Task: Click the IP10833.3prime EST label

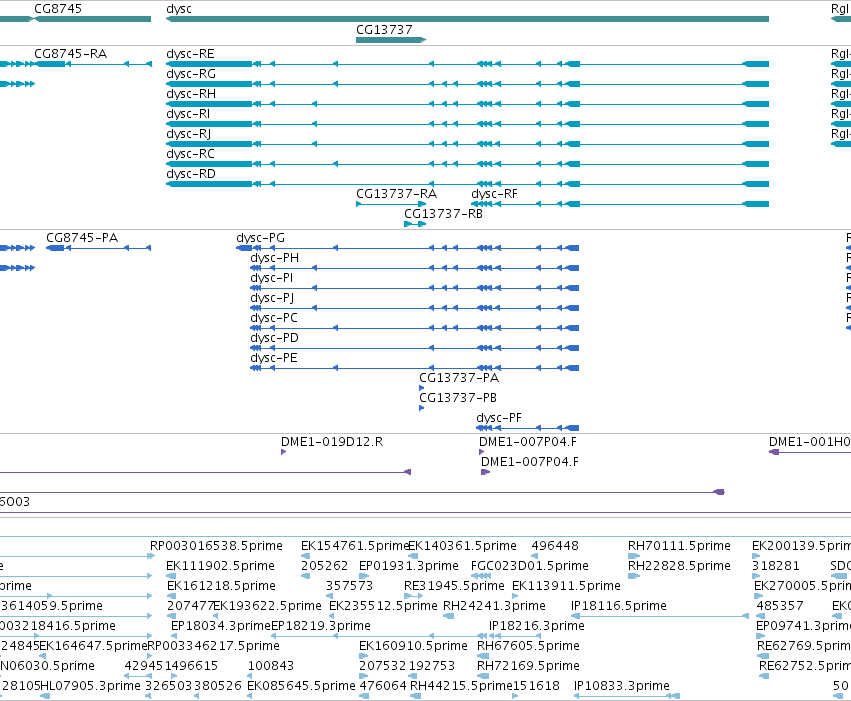Action: 622,686
